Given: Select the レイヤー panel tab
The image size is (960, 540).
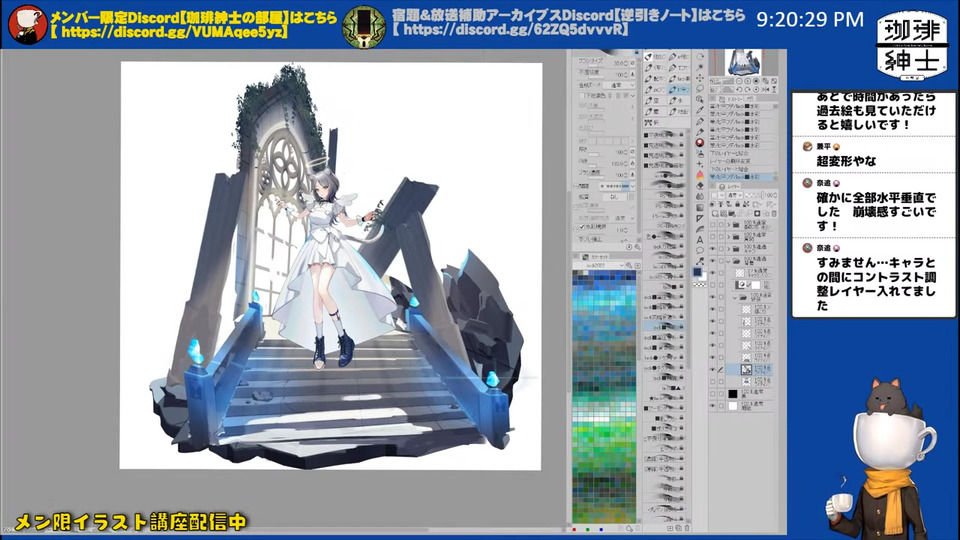Looking at the screenshot, I should (x=729, y=186).
